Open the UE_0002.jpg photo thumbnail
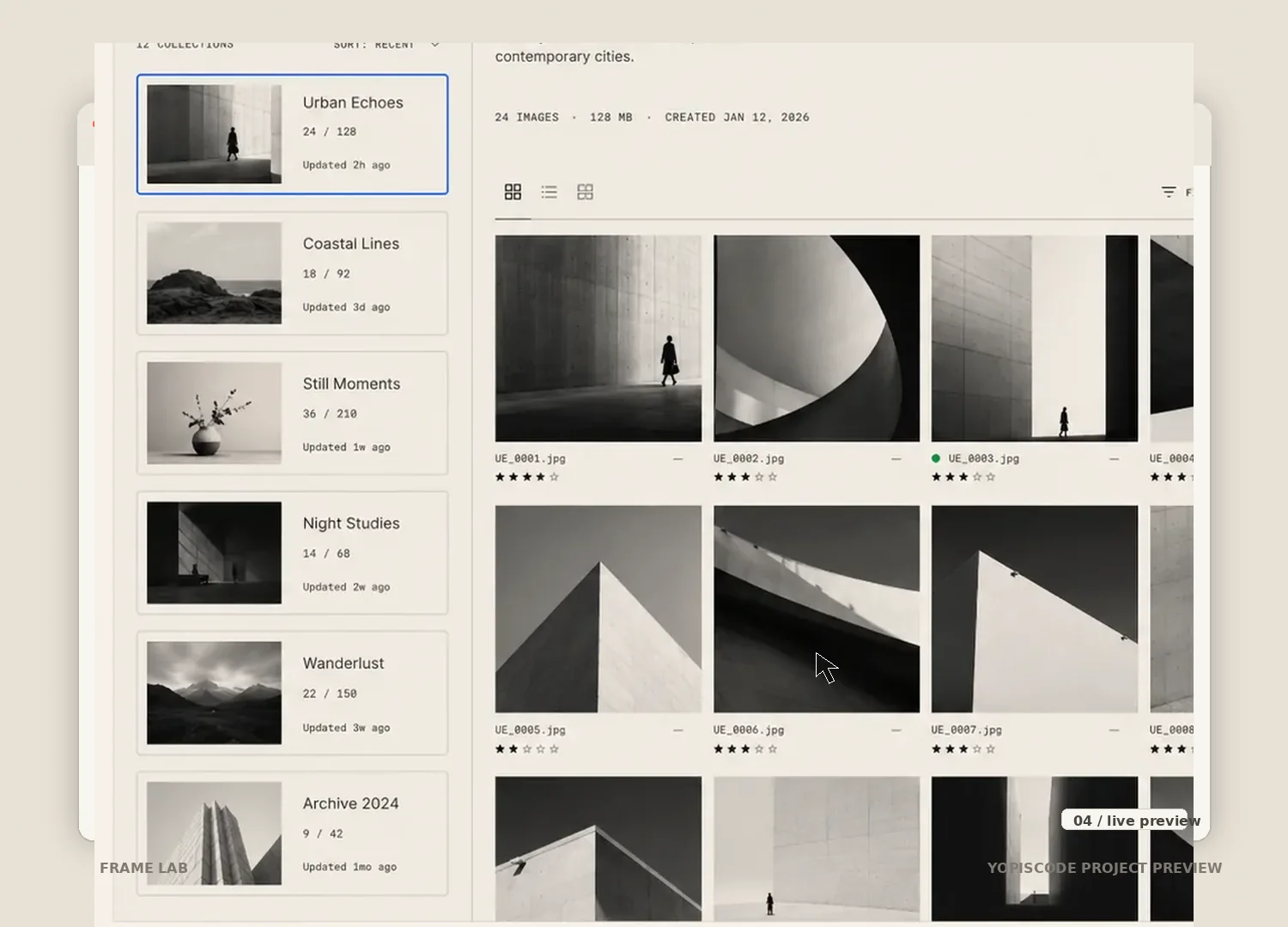Viewport: 1288px width, 927px height. (817, 338)
